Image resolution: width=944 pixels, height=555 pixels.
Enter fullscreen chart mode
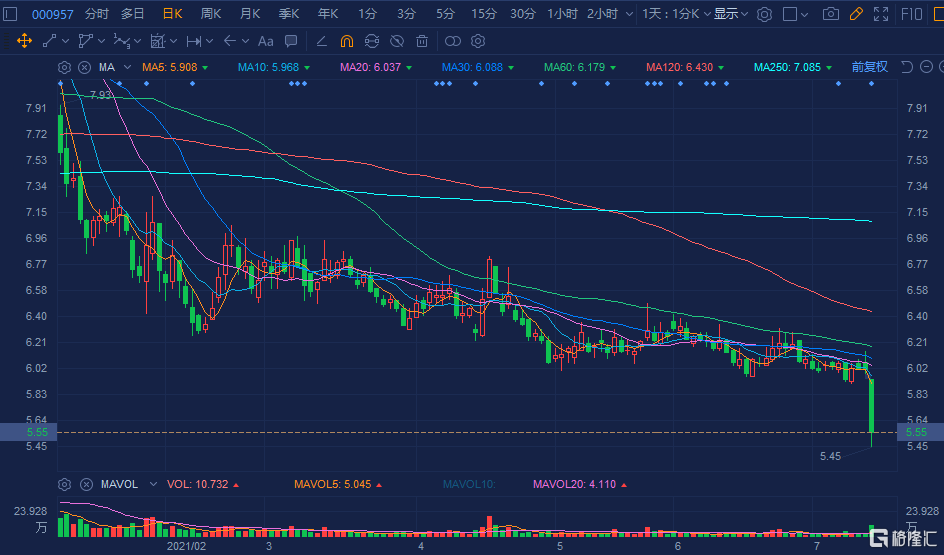881,14
